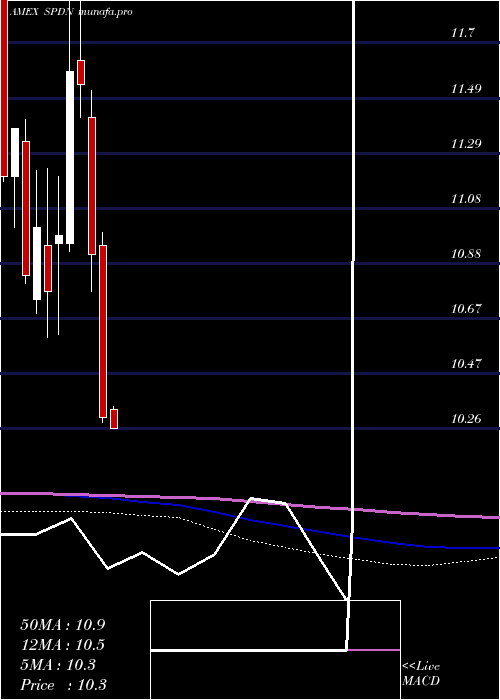Viewport: 500px width, 700px height.
Task: Select the 11.7 price axis label
Action: [463, 33]
